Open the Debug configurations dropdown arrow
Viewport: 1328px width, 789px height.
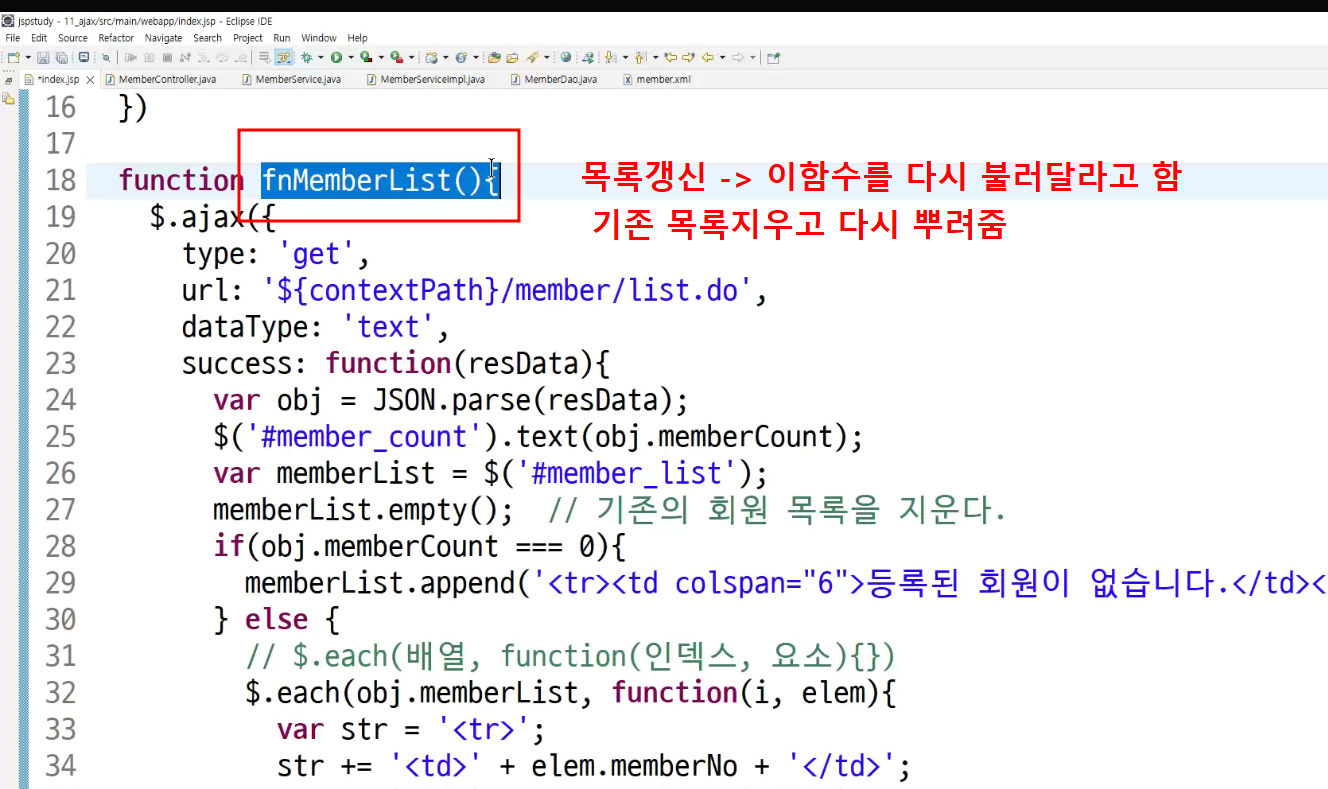click(x=321, y=58)
